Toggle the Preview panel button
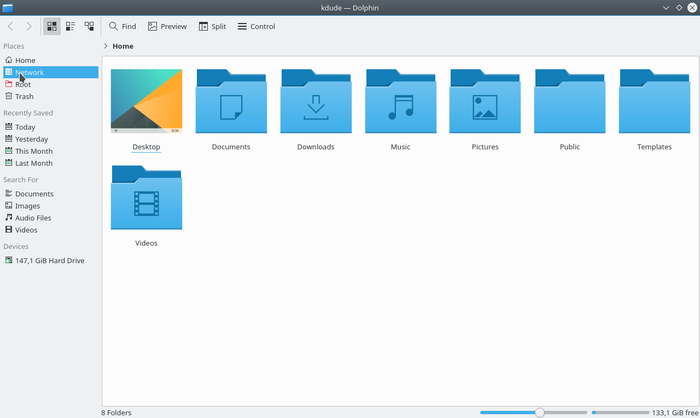700x418 pixels. coord(167,26)
